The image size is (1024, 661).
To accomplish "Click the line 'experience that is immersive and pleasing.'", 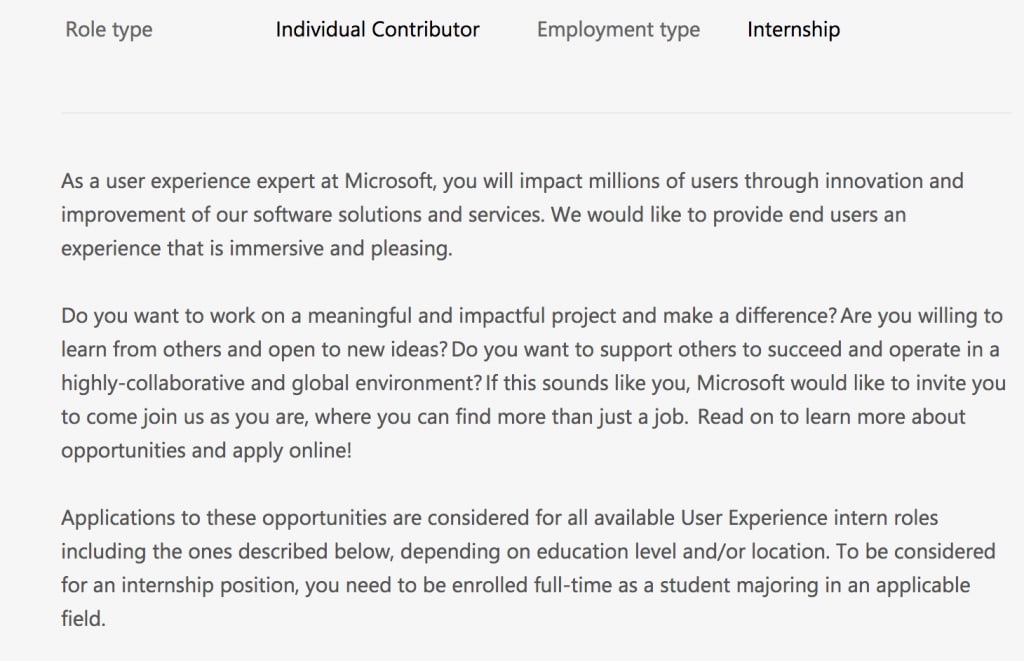I will pos(256,249).
